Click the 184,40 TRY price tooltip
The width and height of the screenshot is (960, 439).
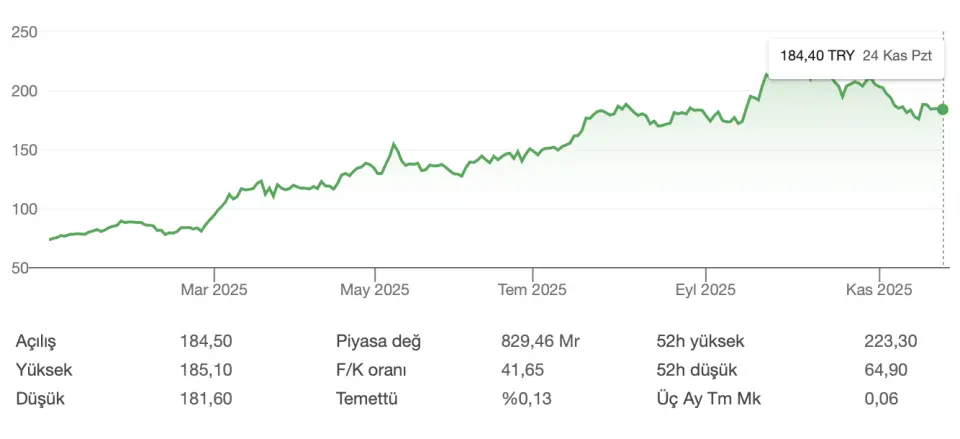point(817,56)
